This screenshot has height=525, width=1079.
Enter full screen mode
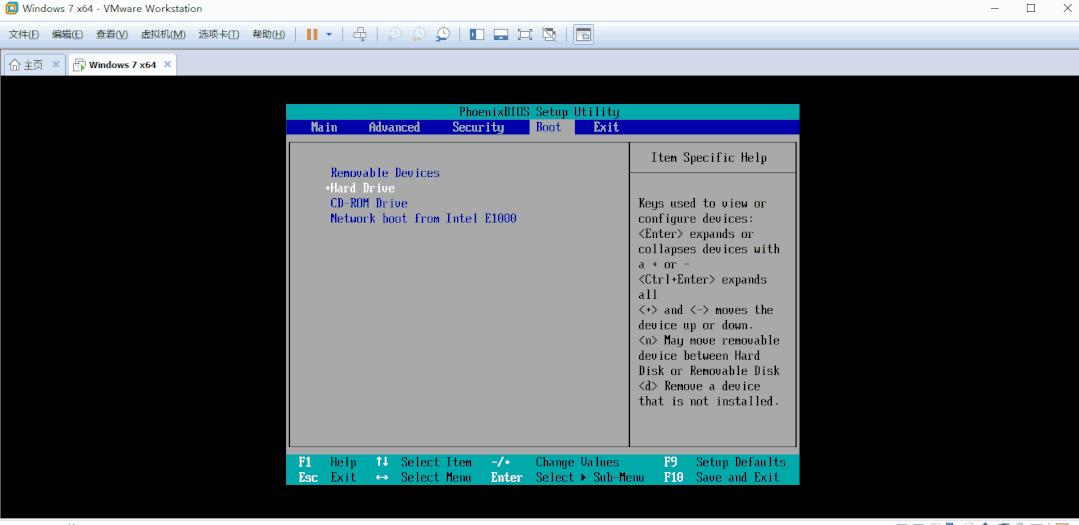(525, 34)
